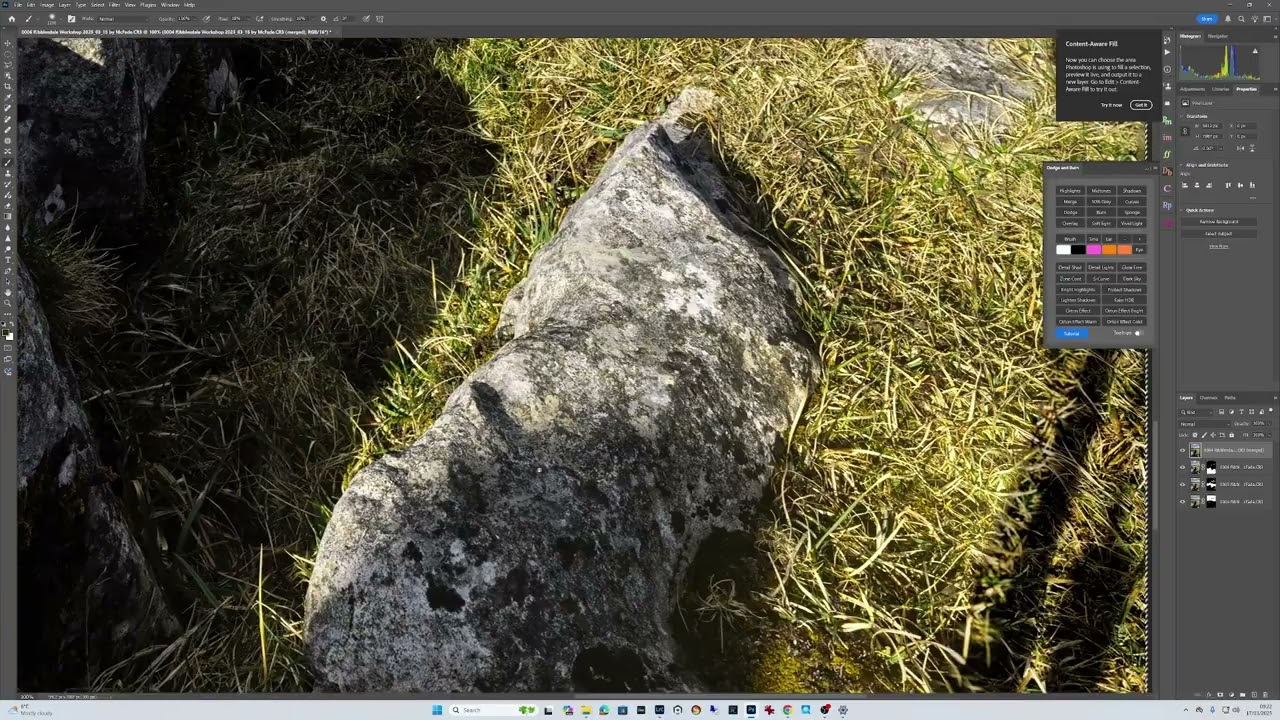
Task: Filter layers by adjustment icon
Action: point(1231,412)
